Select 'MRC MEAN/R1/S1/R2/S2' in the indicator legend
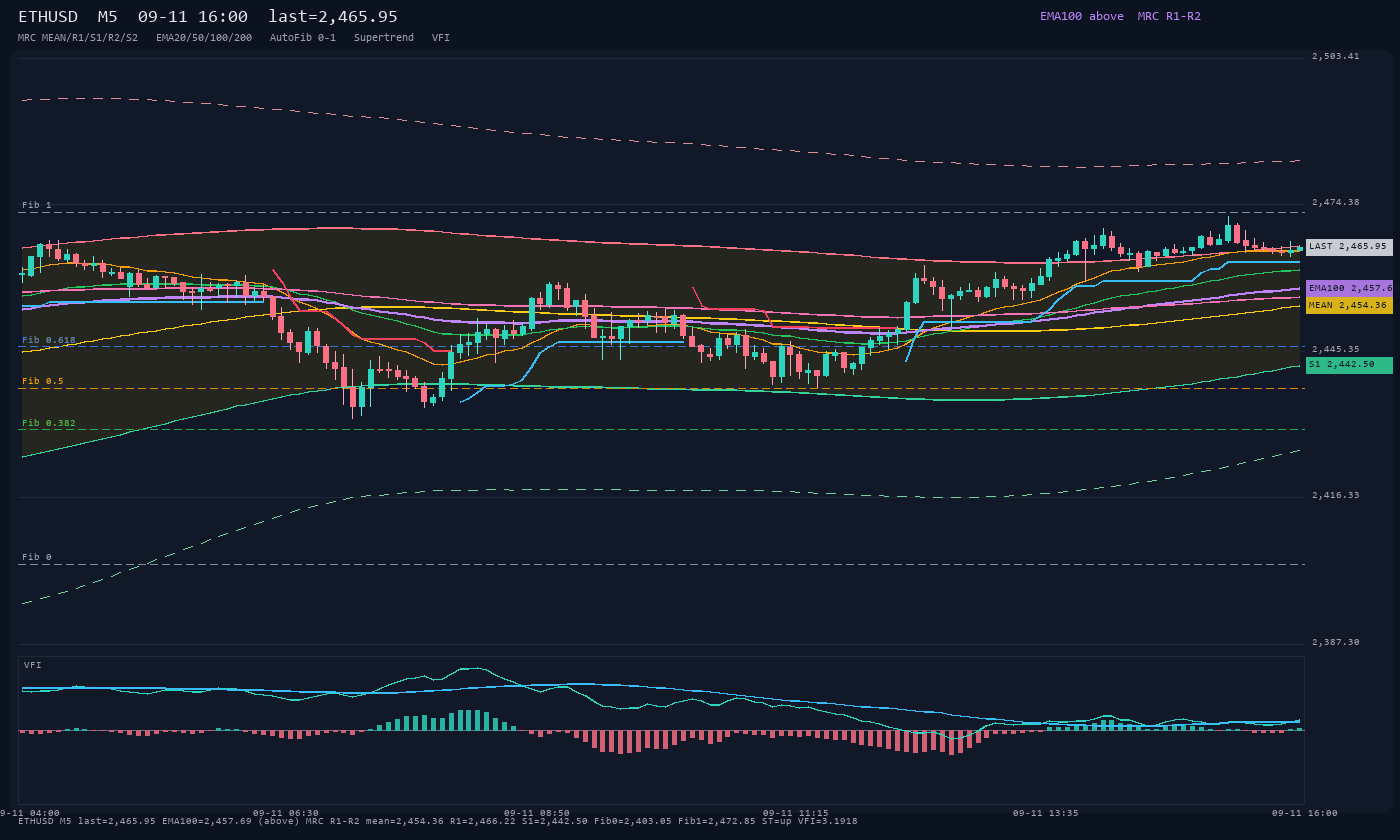 [x=78, y=38]
